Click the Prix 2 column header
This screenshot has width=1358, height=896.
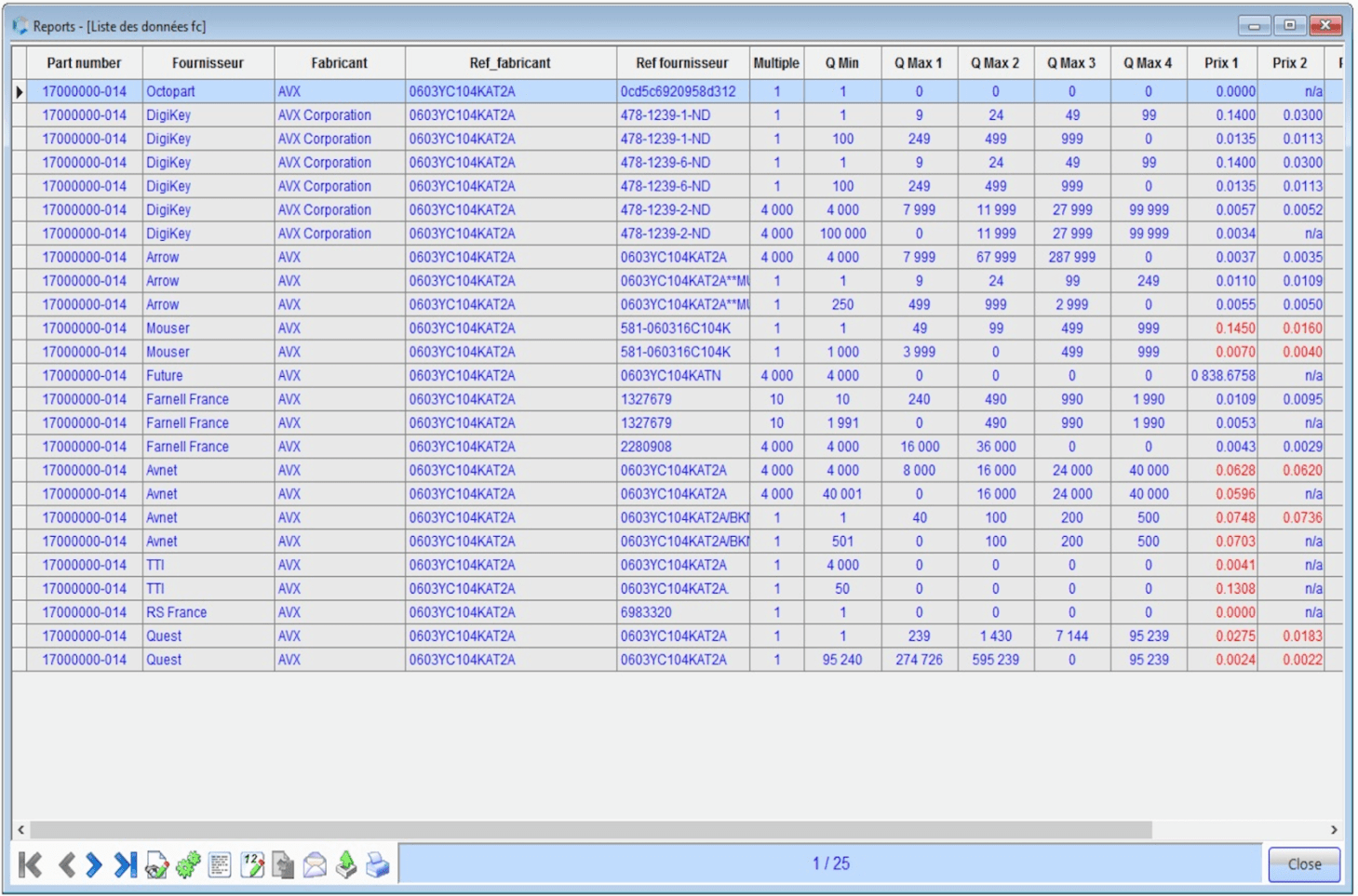[x=1290, y=63]
